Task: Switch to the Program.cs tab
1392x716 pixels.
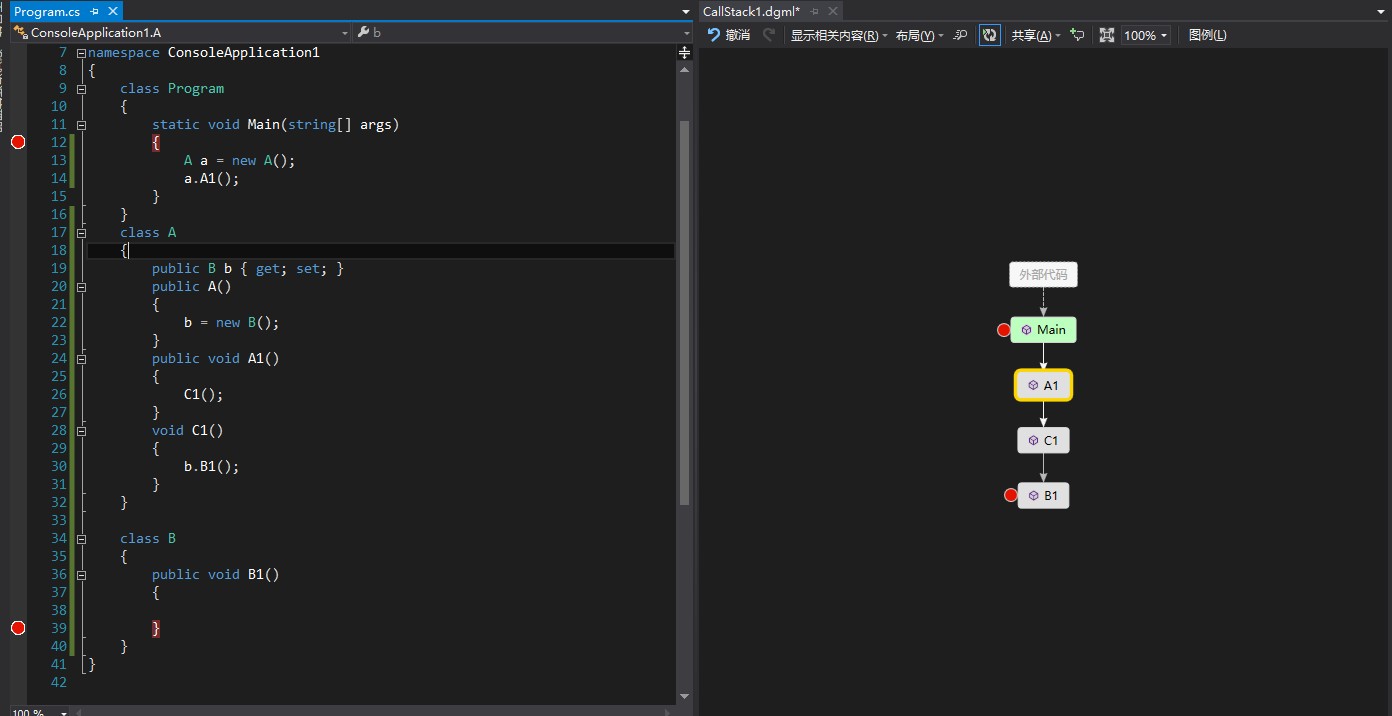Action: click(46, 12)
